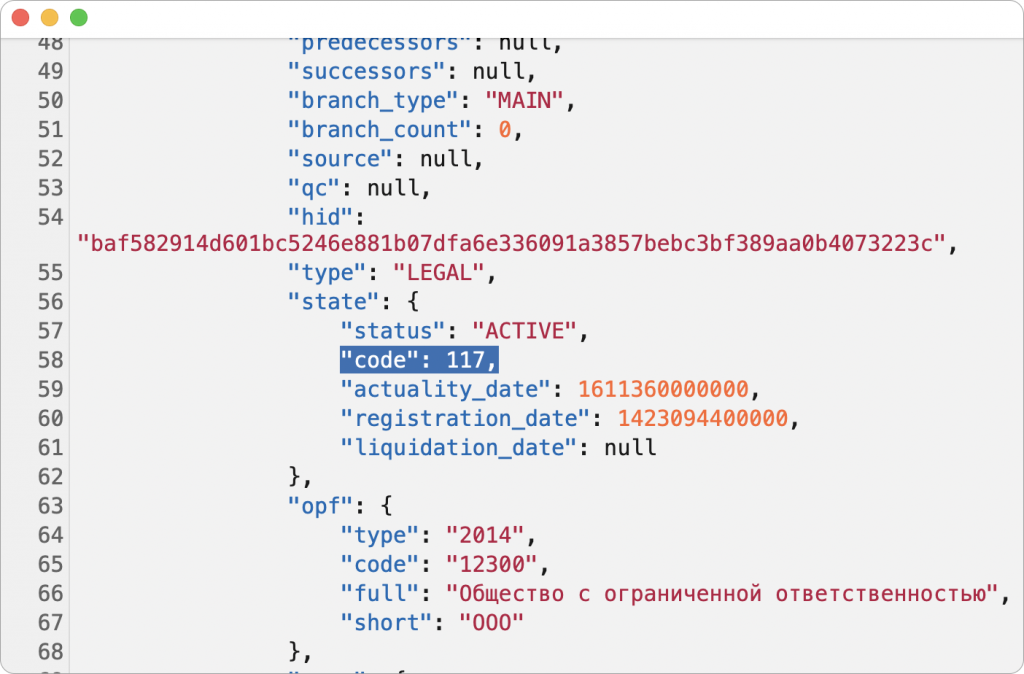Click the "2014" type value

pos(484,534)
